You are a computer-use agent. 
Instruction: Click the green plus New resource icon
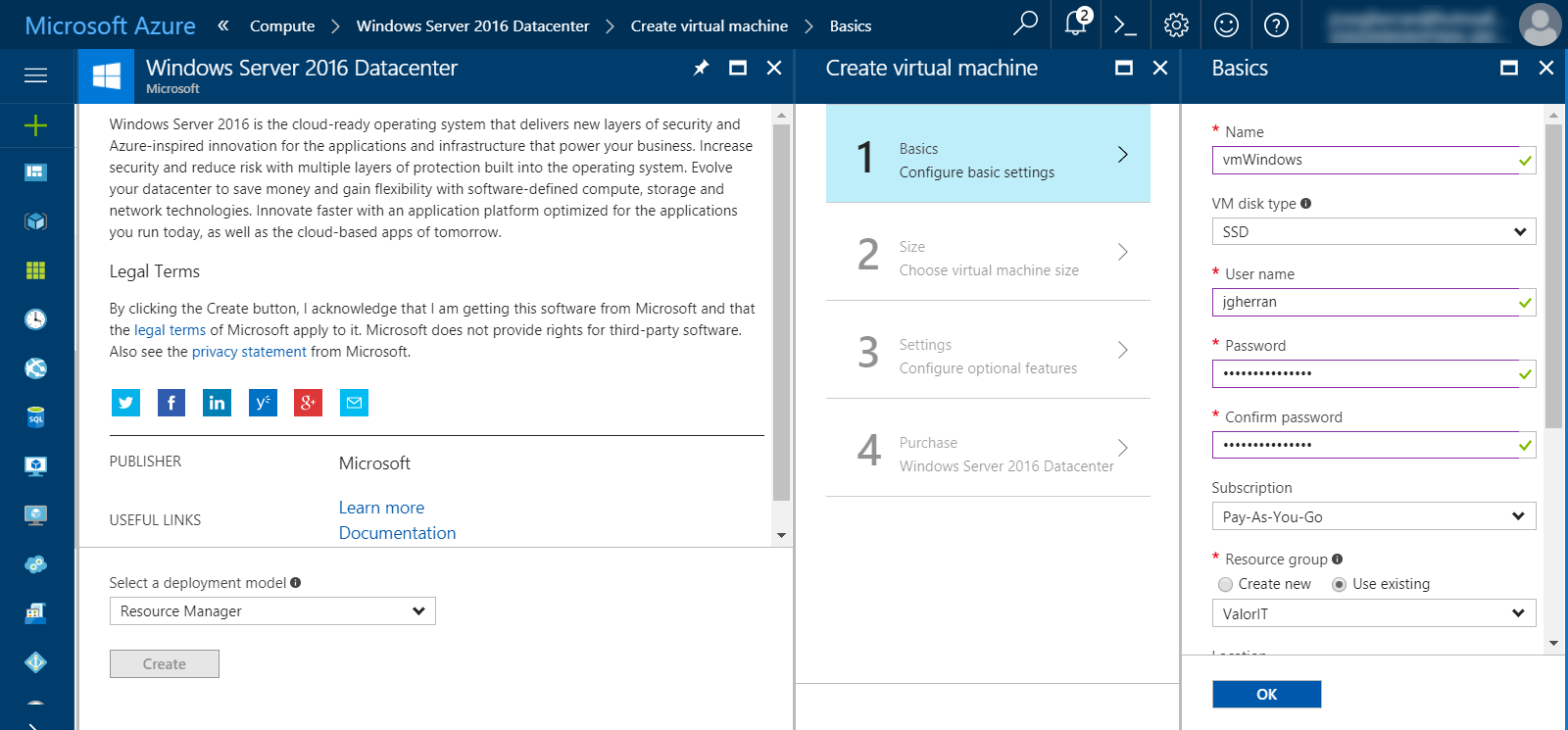coord(35,125)
